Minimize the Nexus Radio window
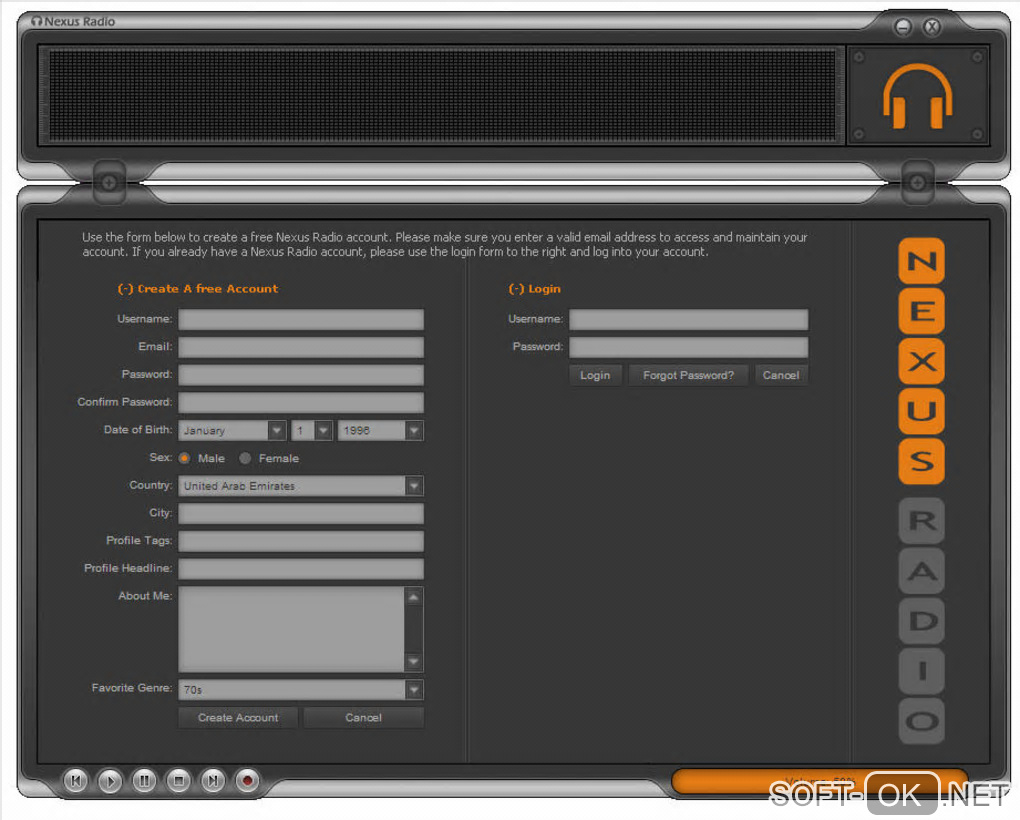Viewport: 1020px width, 820px height. pyautogui.click(x=903, y=27)
